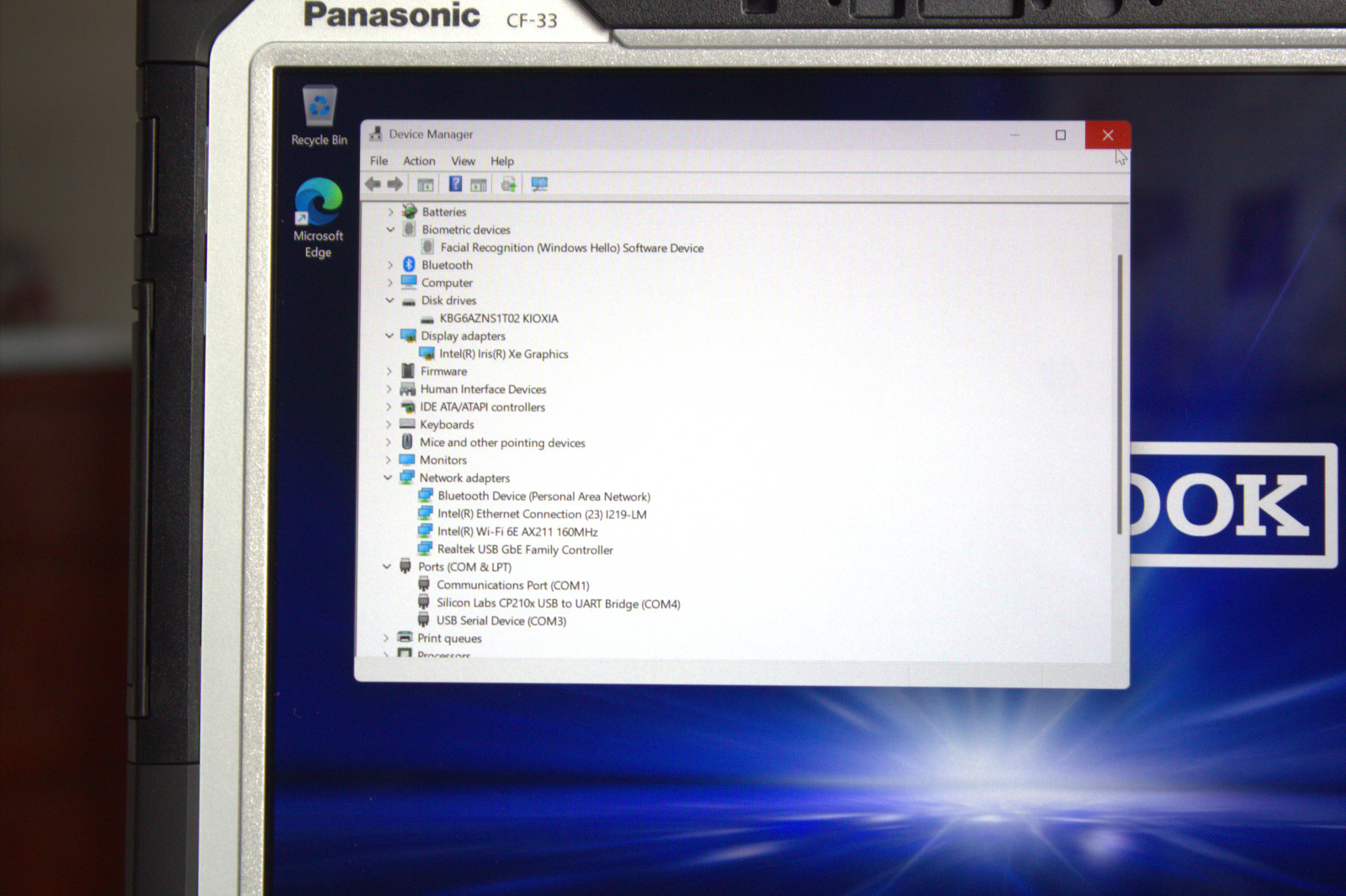Image resolution: width=1346 pixels, height=896 pixels.
Task: Expand the Firmware category
Action: pyautogui.click(x=389, y=371)
